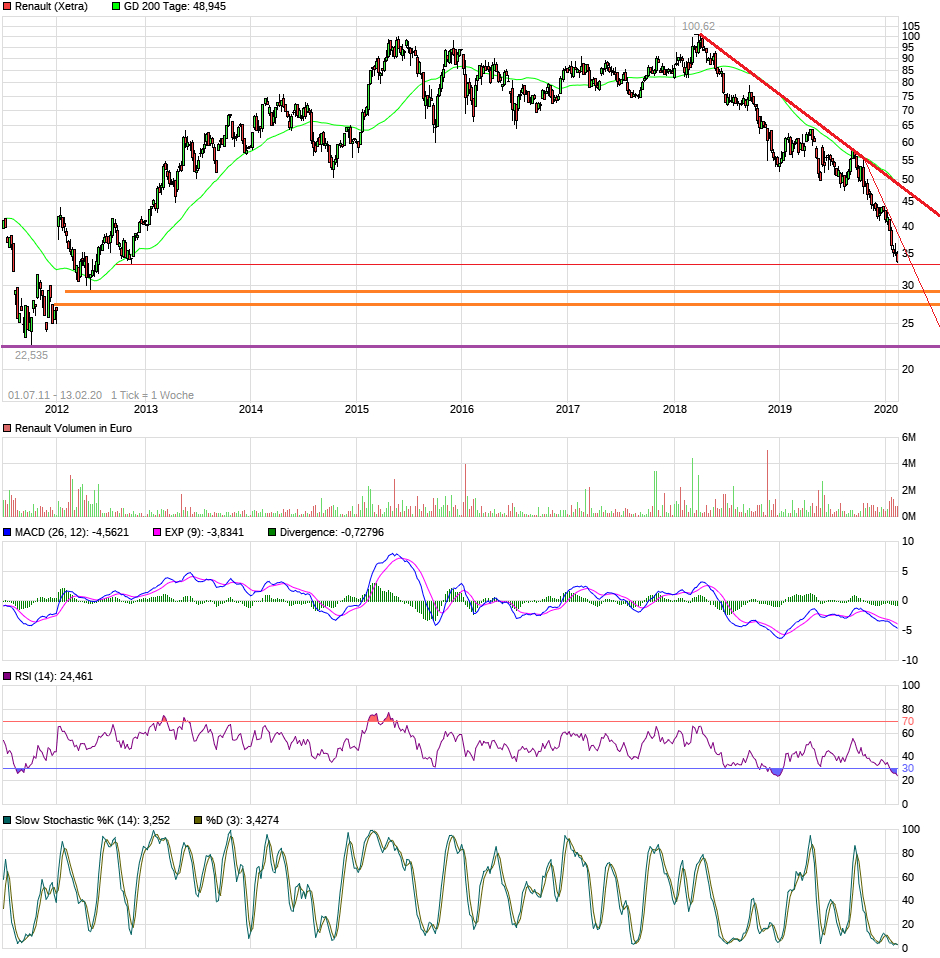940x958 pixels.
Task: Click the olive %D (3) legend swatch
Action: point(198,820)
